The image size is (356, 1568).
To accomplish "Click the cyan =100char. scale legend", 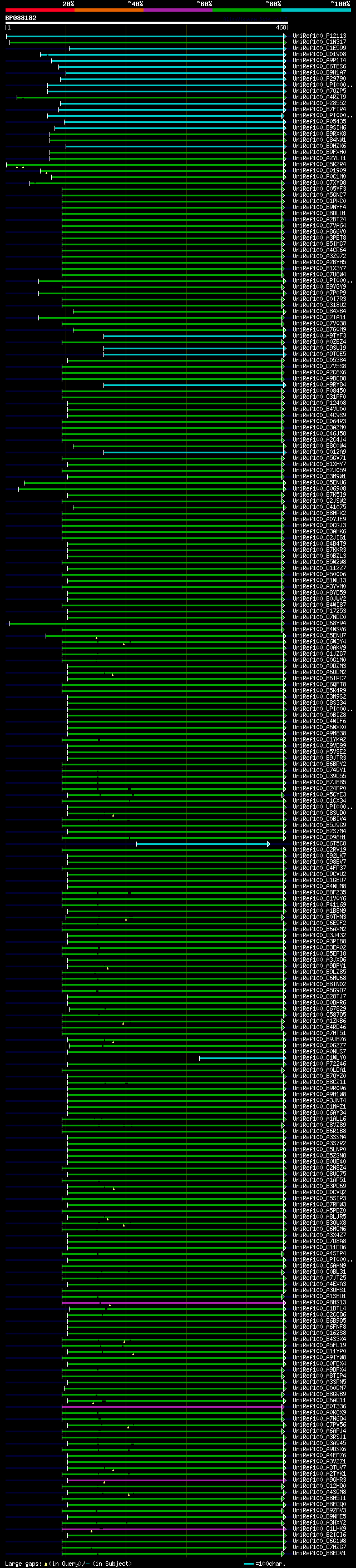I will pyautogui.click(x=264, y=1563).
